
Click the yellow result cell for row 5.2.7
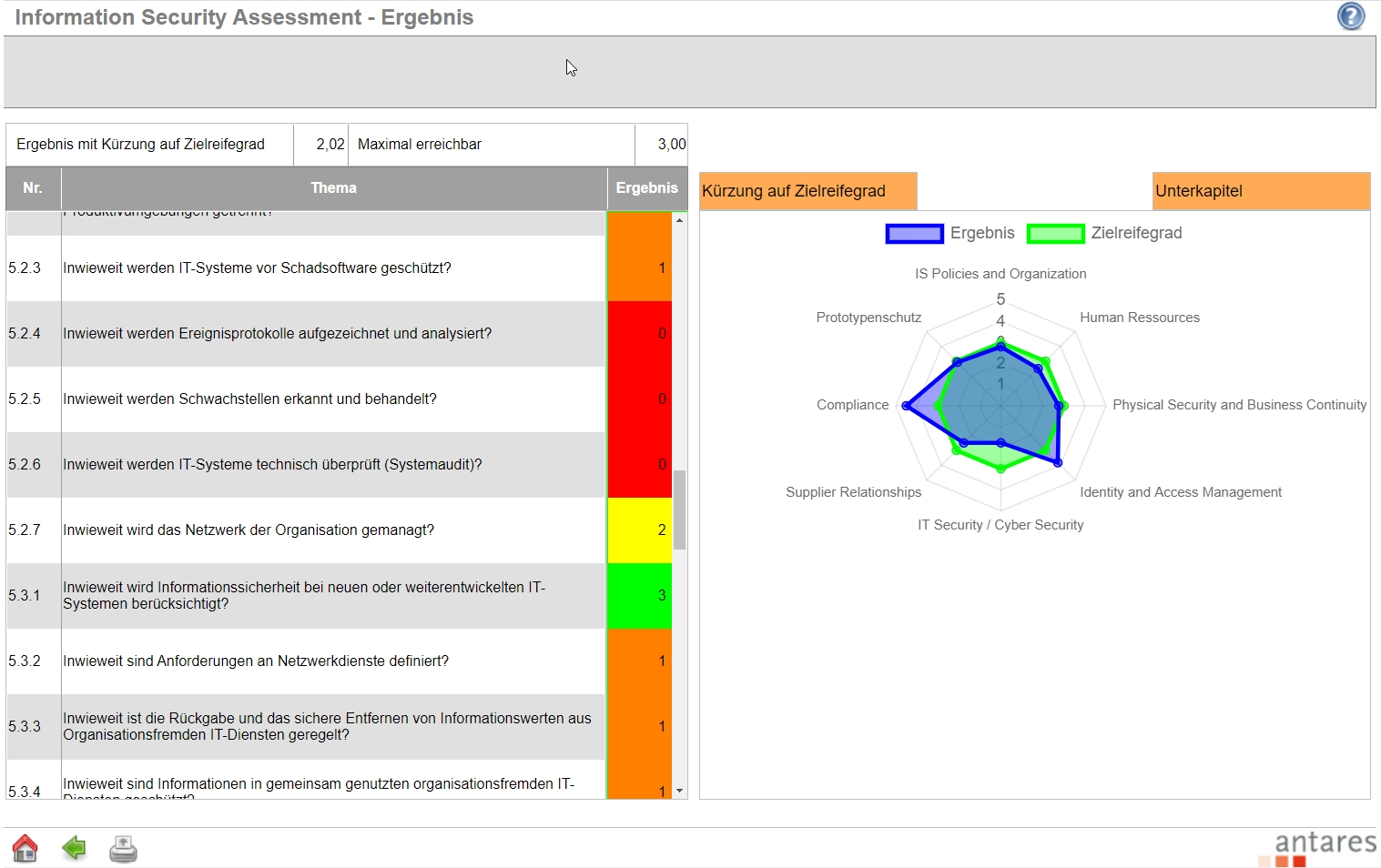[640, 530]
